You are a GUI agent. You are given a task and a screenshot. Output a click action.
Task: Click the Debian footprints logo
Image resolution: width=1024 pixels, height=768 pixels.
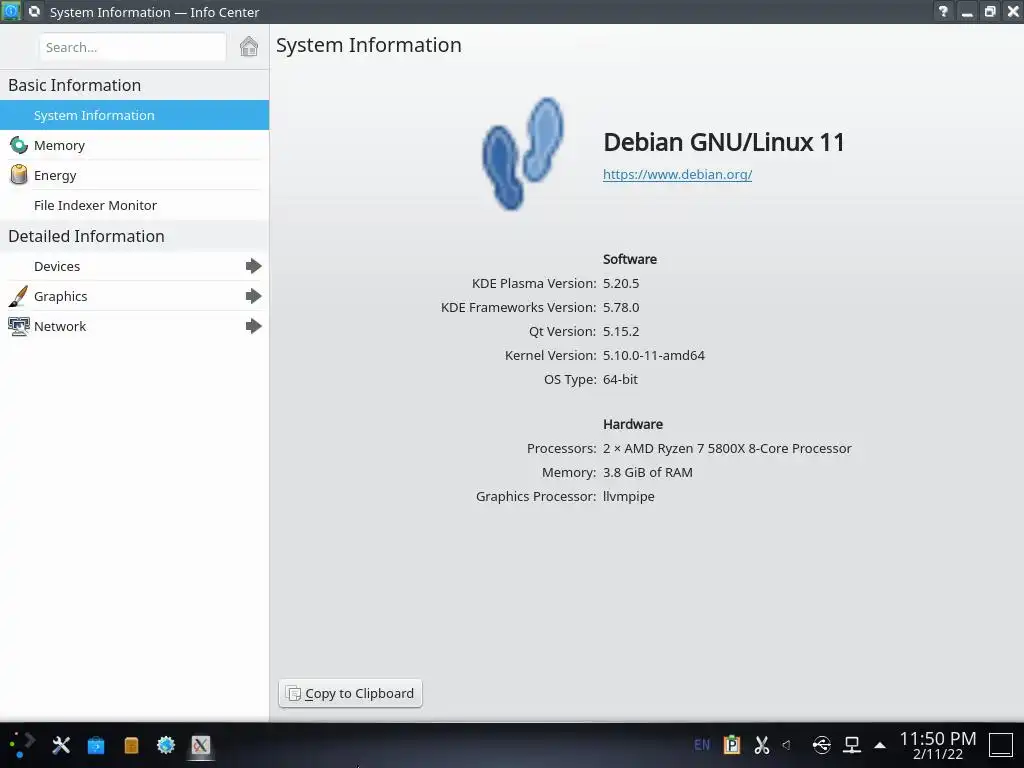click(x=522, y=154)
